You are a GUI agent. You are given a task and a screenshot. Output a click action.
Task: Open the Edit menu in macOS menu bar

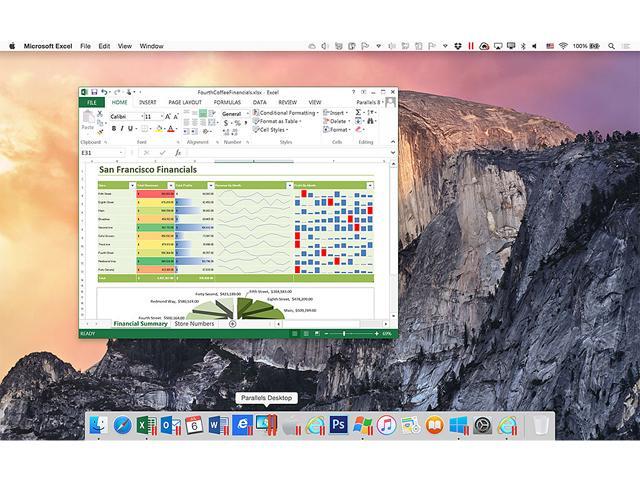[102, 46]
